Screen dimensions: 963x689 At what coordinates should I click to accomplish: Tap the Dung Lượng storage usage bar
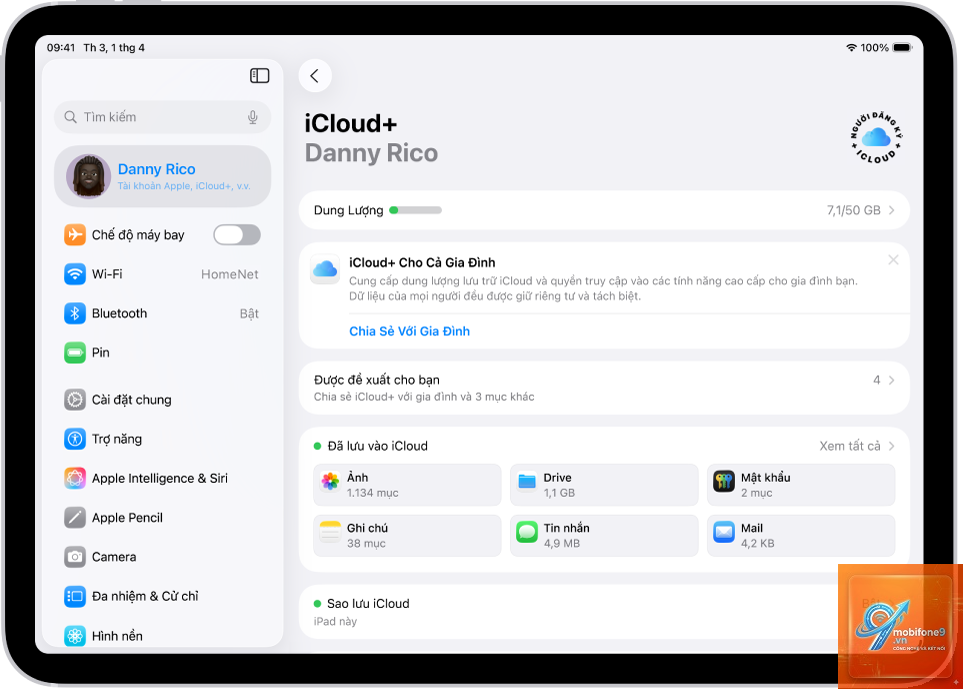coord(415,210)
